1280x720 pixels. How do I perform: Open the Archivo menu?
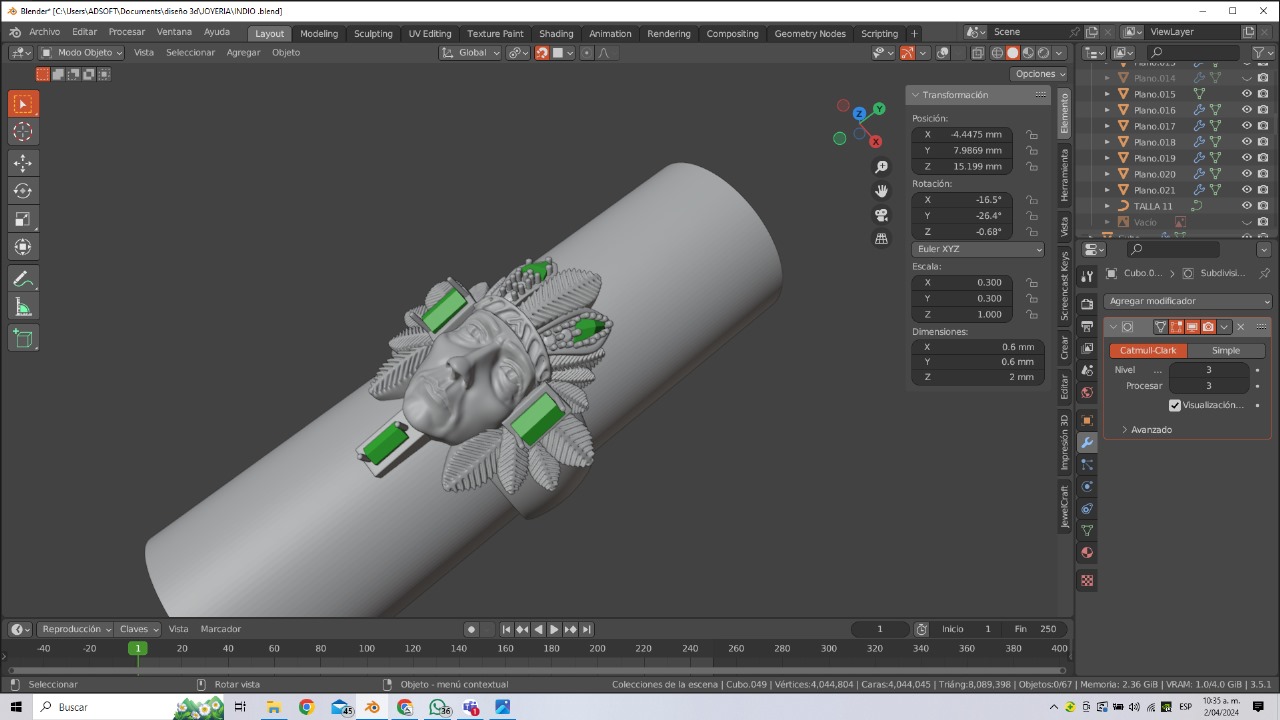pos(44,32)
